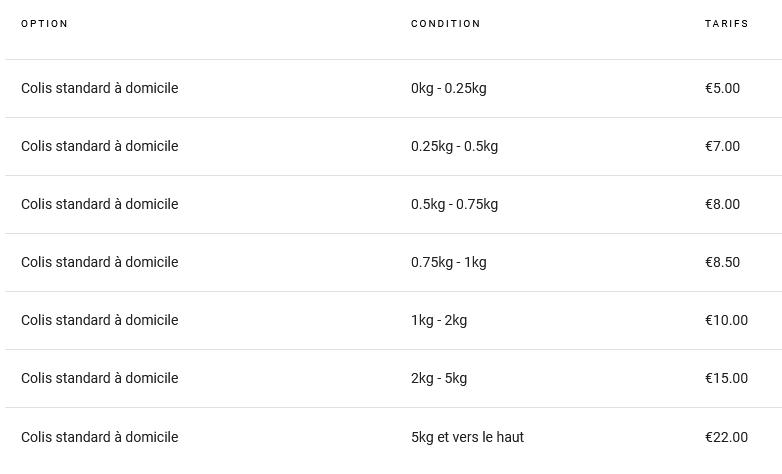Click the €8.00 tariff
782x474 pixels.
[x=722, y=204]
